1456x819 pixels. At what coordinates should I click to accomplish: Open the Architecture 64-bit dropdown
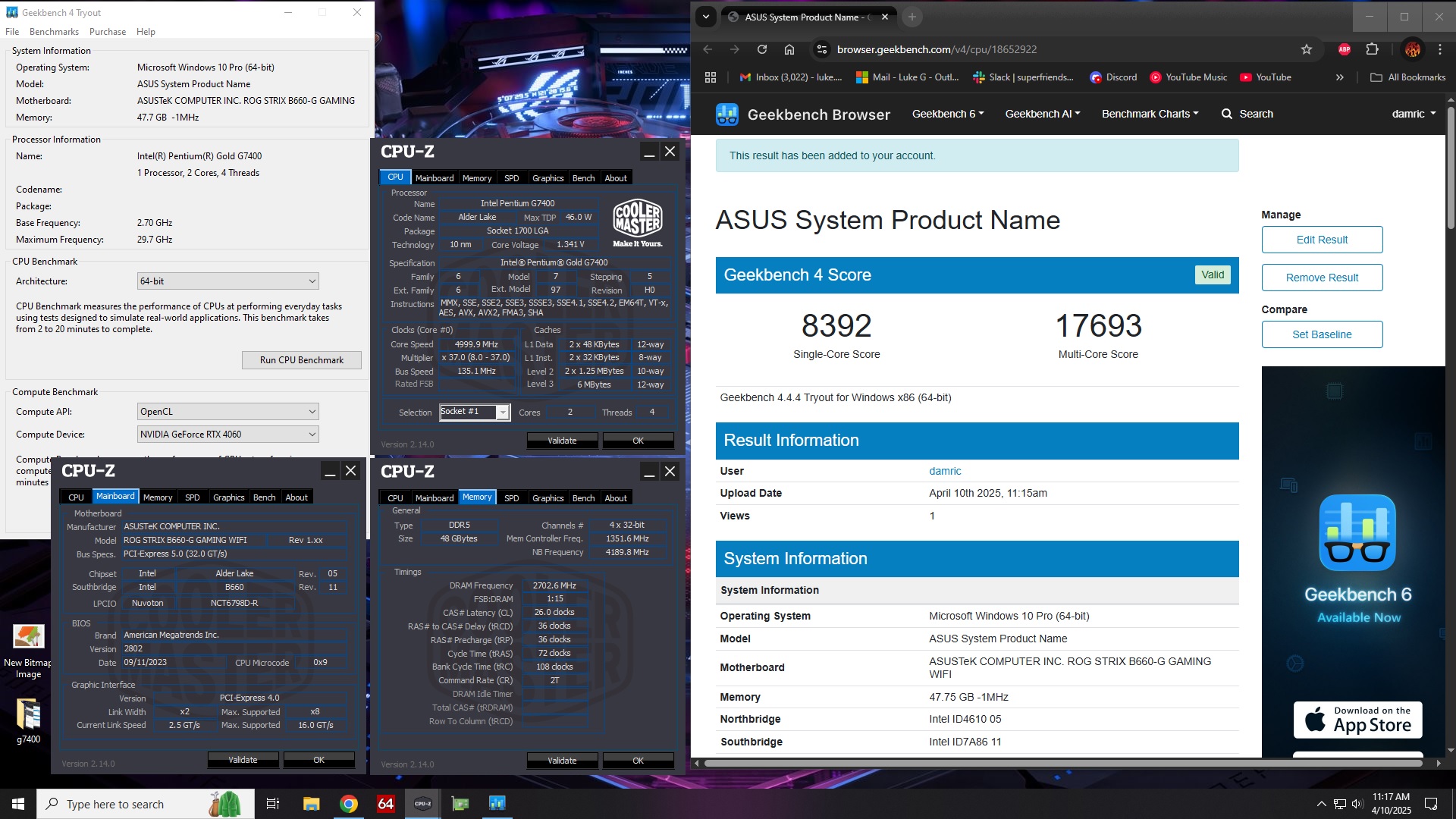coord(227,281)
